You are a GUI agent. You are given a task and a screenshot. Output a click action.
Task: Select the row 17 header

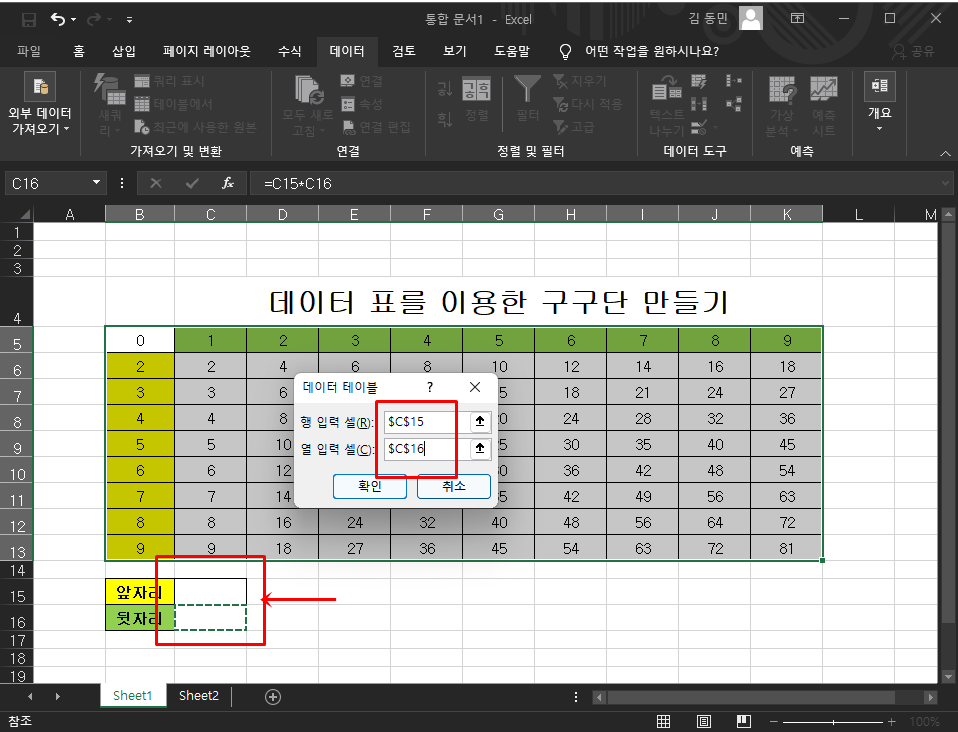point(17,640)
